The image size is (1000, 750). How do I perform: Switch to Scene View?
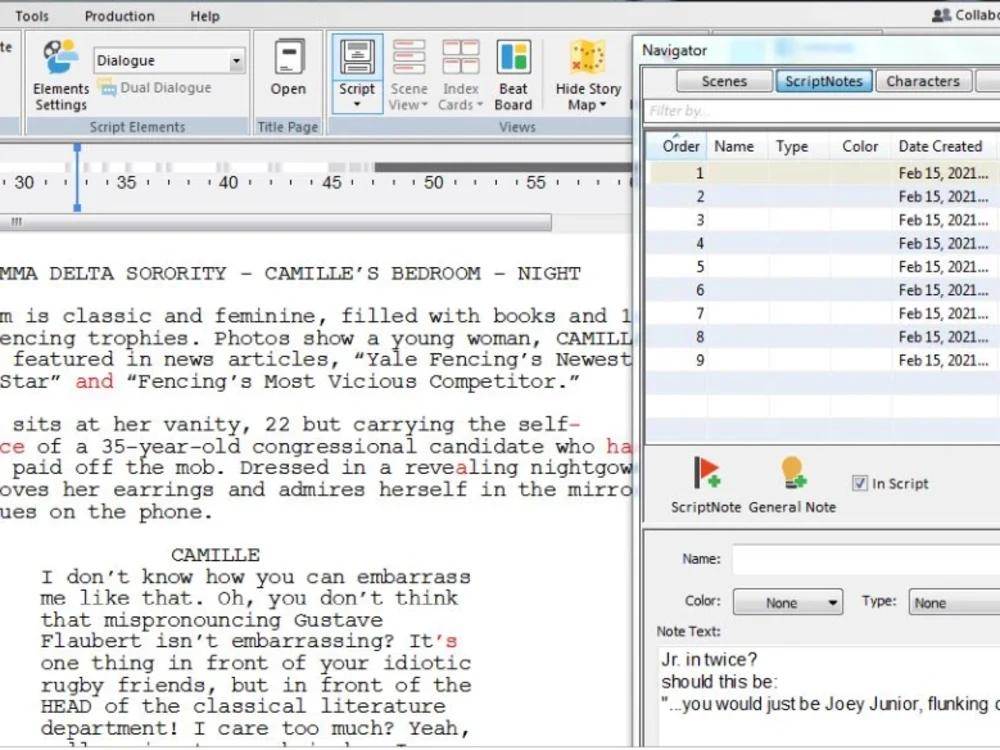[409, 75]
